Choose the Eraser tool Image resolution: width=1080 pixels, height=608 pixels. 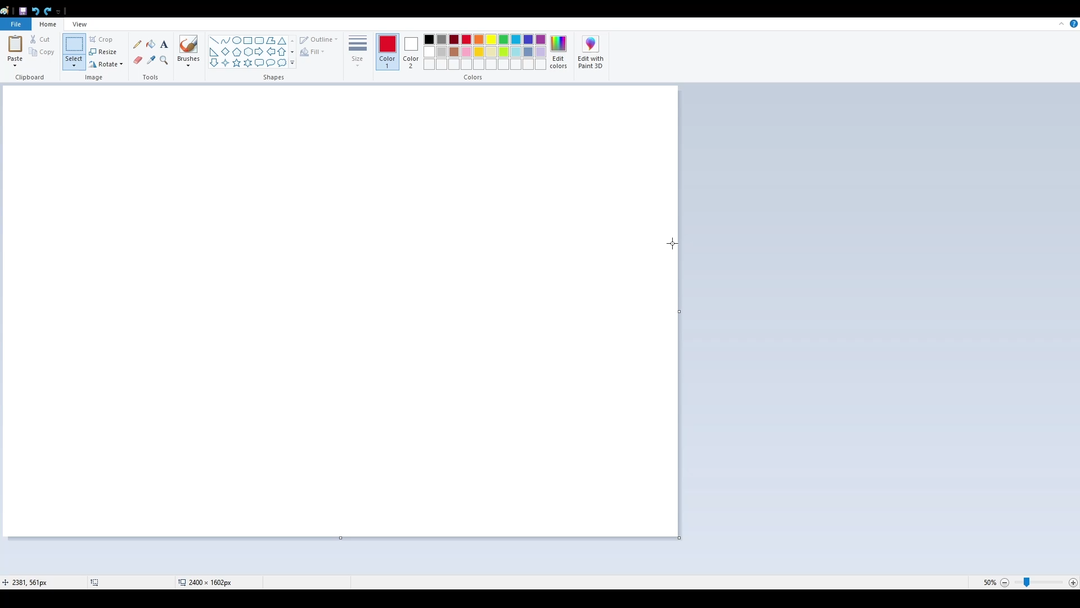point(138,60)
